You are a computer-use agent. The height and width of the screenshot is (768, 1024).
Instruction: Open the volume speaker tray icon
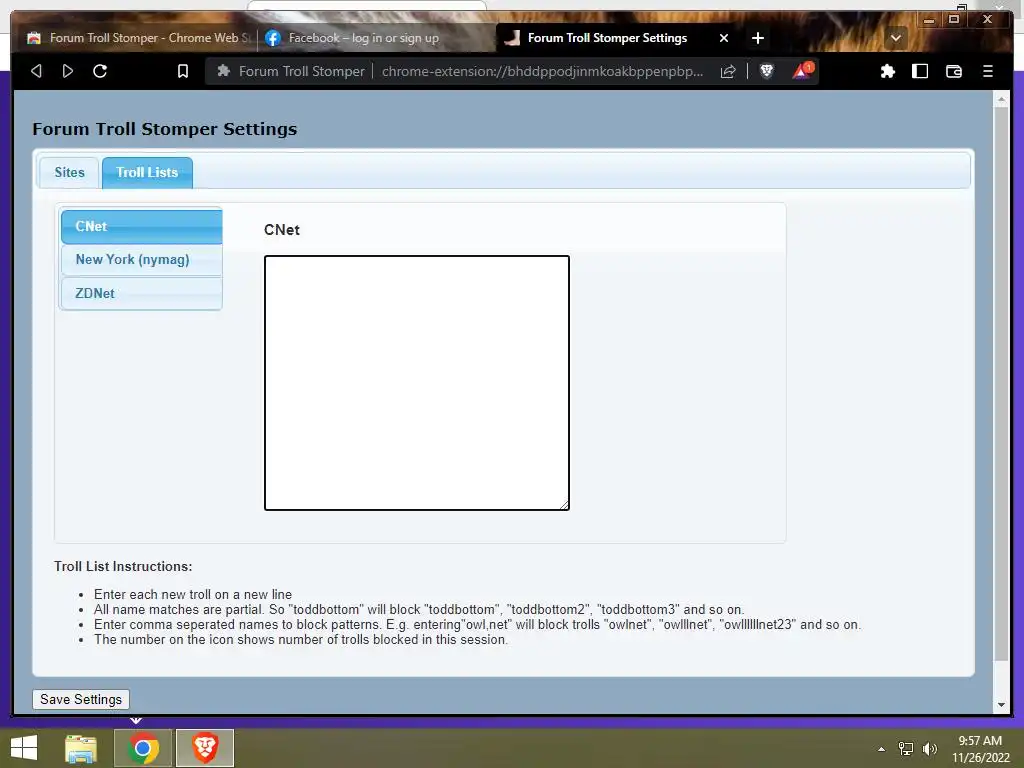tap(929, 749)
